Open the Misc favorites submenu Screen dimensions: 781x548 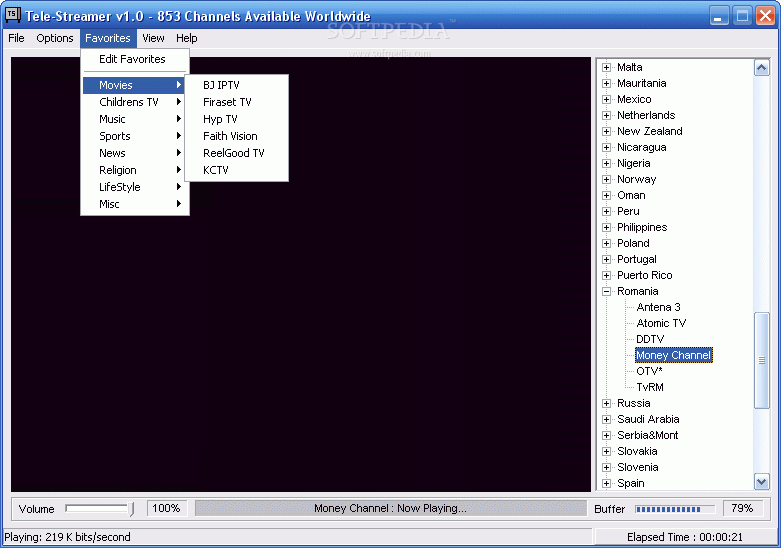coord(135,204)
